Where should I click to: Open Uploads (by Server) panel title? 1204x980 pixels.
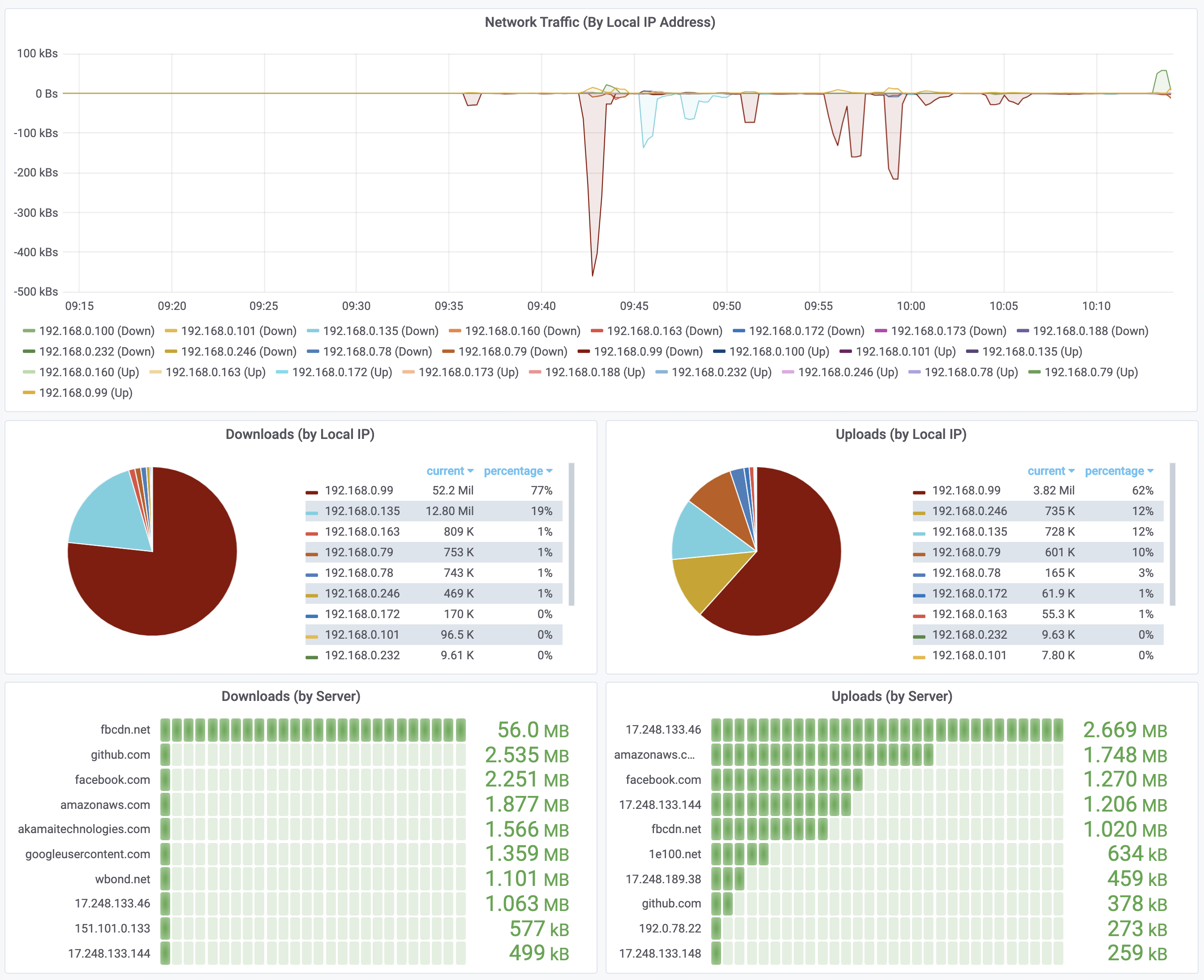(x=891, y=696)
